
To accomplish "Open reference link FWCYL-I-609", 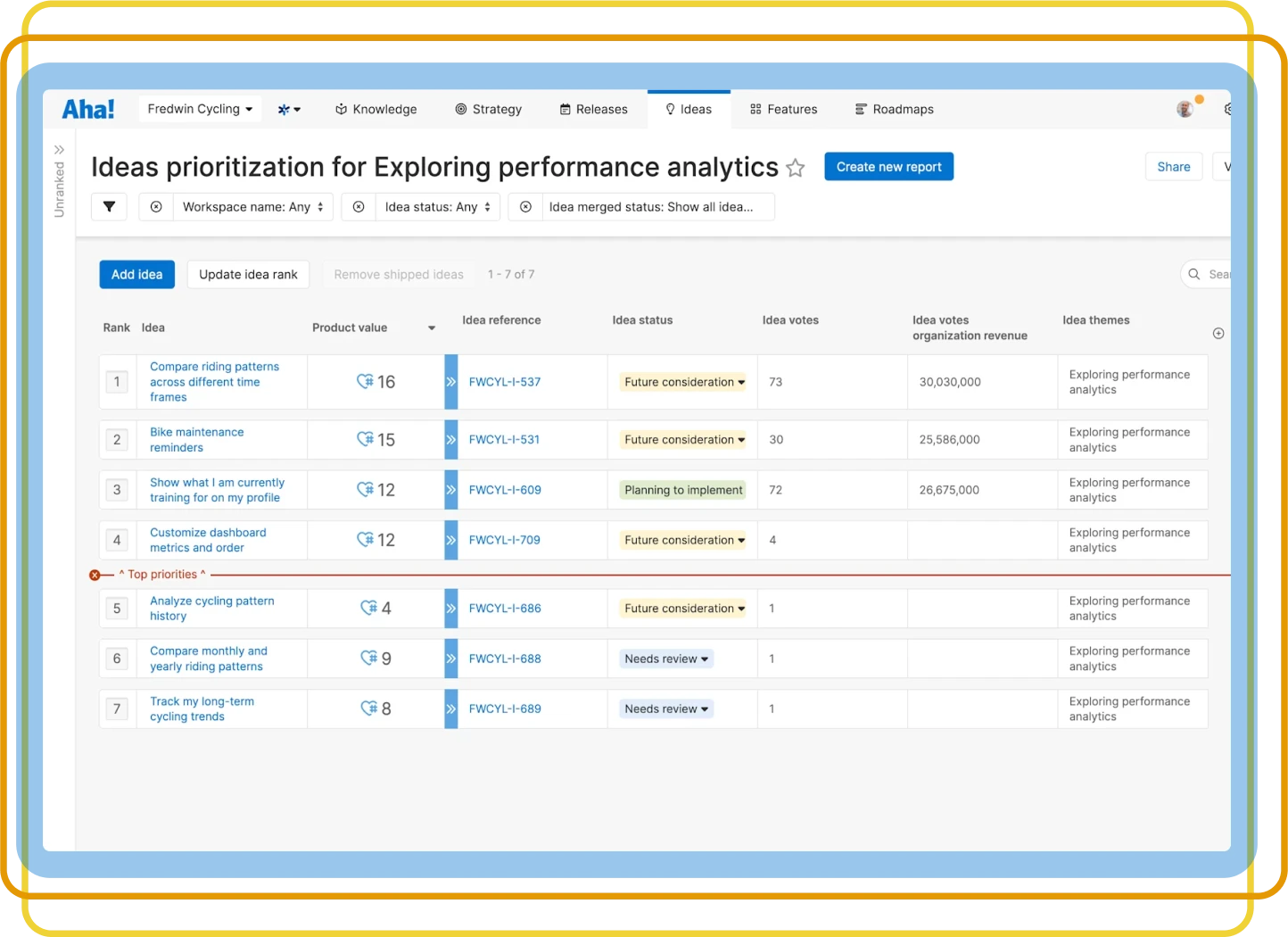I will 505,490.
